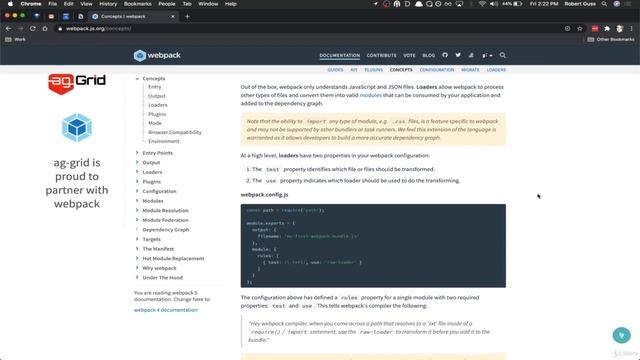640x360 pixels.
Task: Expand the Plugins sidebar section arrow
Action: (x=137, y=182)
